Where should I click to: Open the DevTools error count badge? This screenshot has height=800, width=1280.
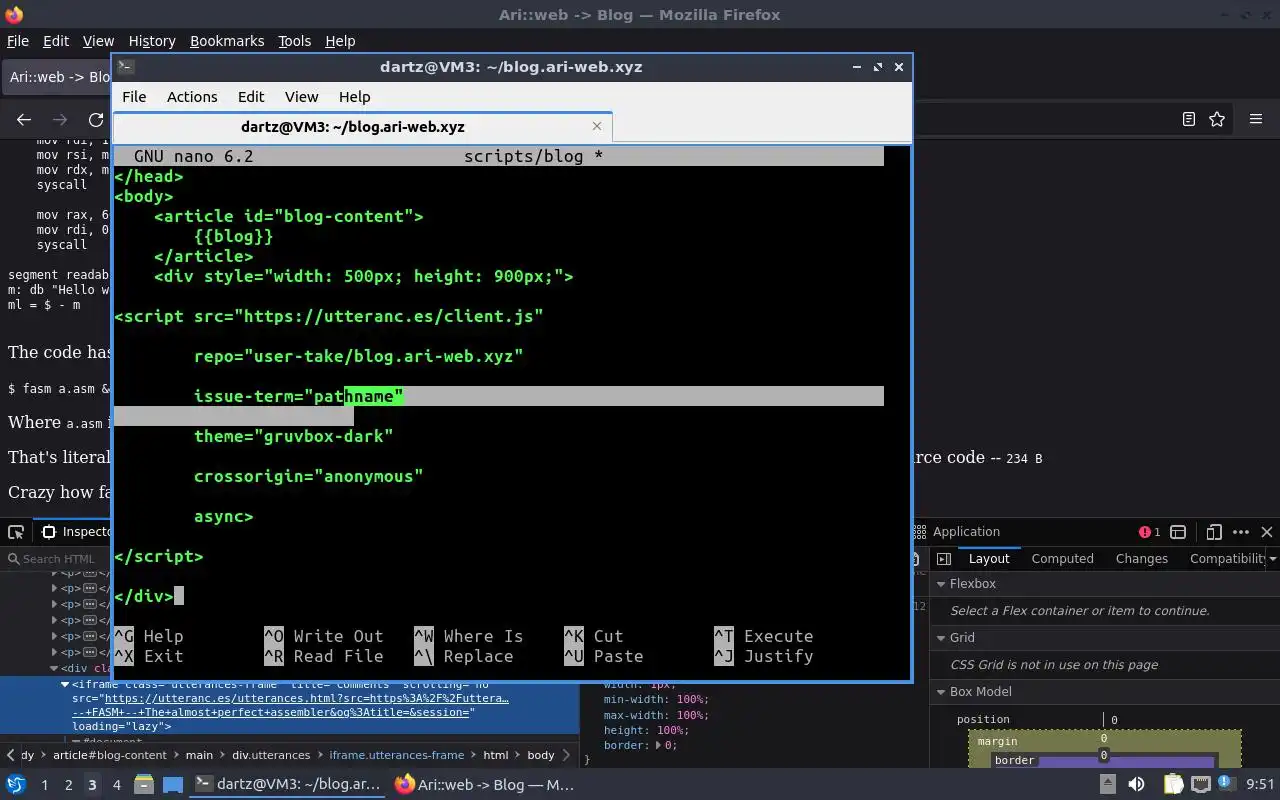coord(1150,532)
